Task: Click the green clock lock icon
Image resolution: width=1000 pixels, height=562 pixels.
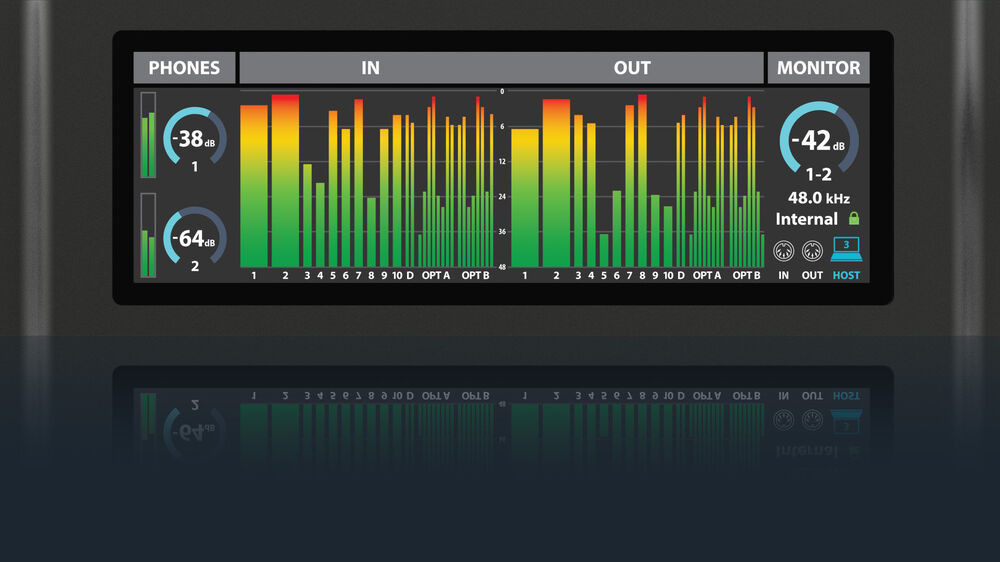Action: [x=853, y=218]
